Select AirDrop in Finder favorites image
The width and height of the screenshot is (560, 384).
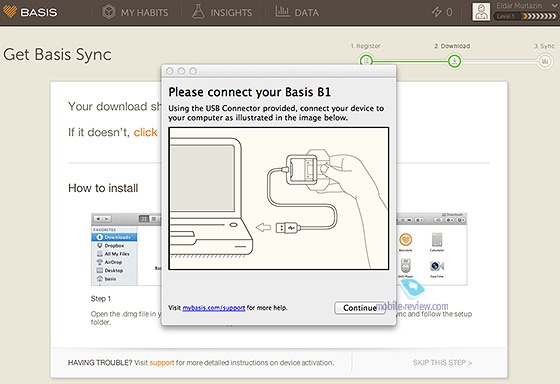110,262
